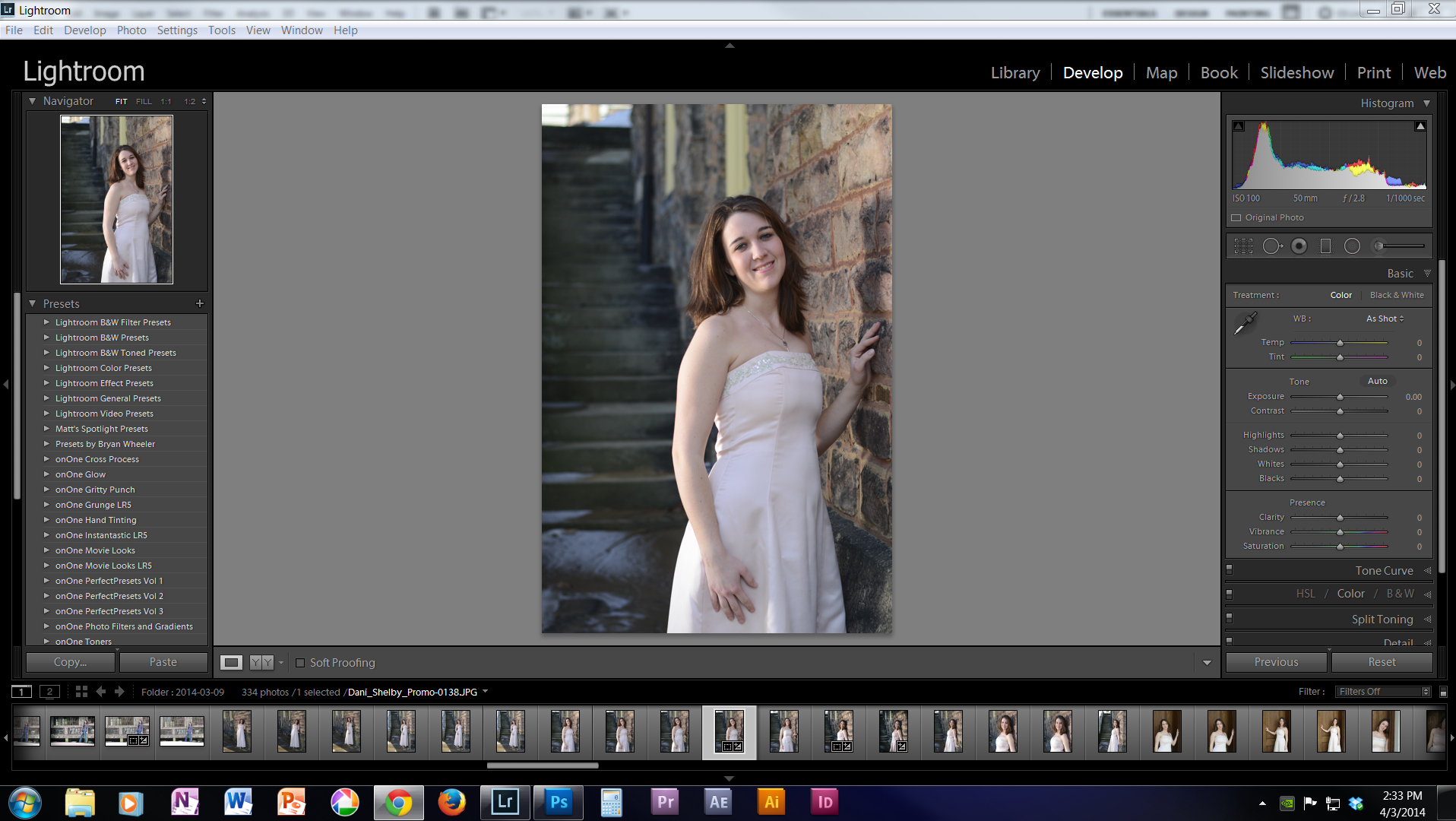Add a new preset with plus icon
This screenshot has width=1456, height=821.
point(200,303)
